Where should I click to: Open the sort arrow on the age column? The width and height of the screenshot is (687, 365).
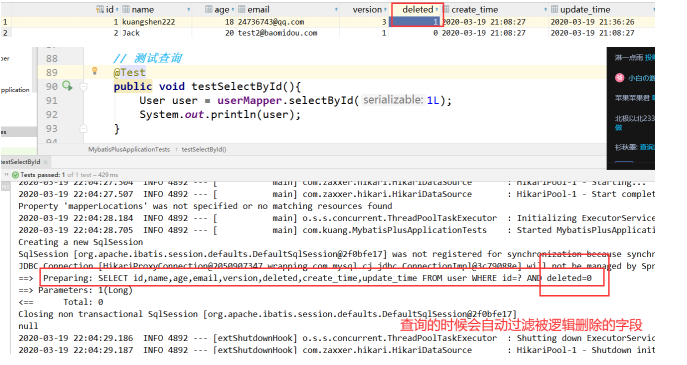pyautogui.click(x=233, y=10)
